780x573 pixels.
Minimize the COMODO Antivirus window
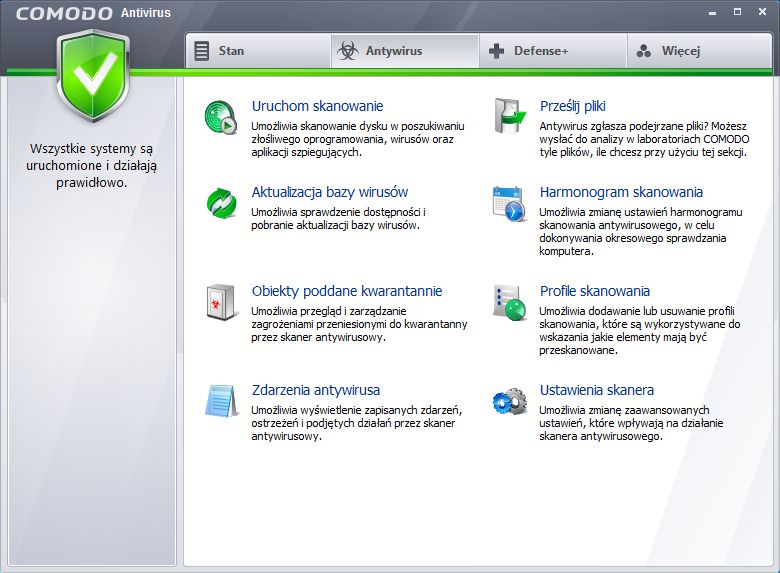click(x=712, y=12)
